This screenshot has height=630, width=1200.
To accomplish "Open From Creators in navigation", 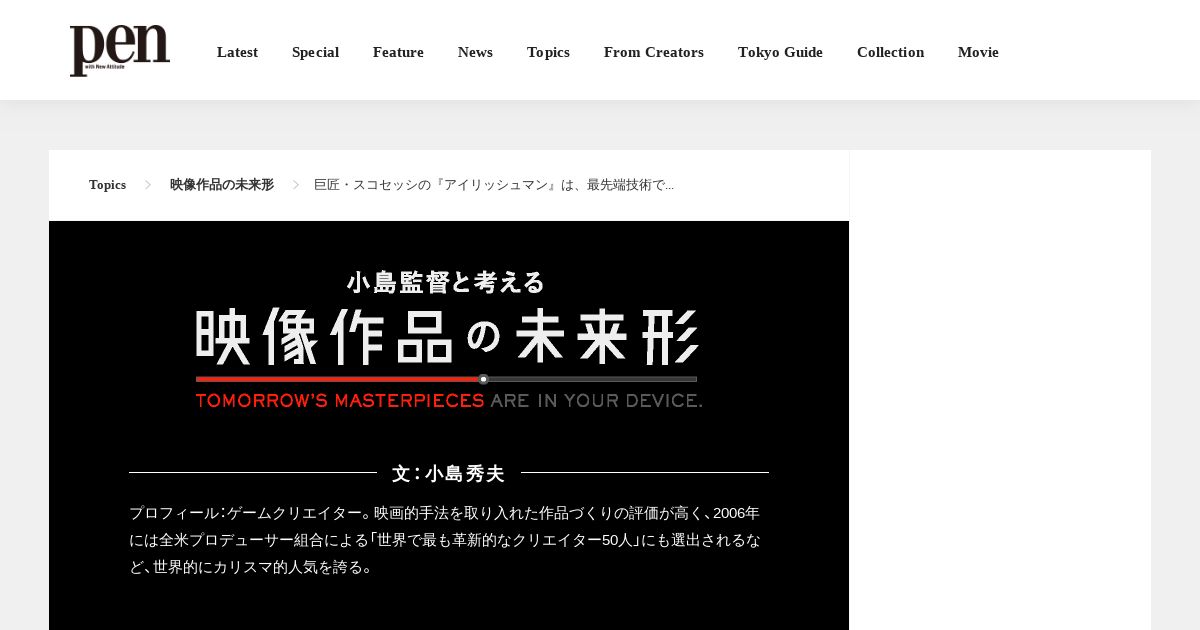I will pos(654,52).
